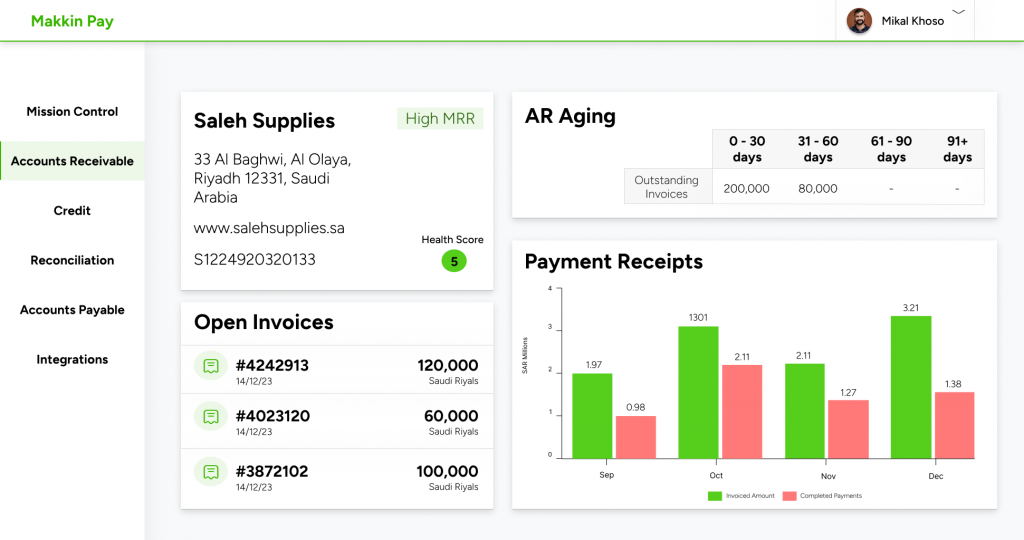Open the Reconciliation page
The width and height of the screenshot is (1024, 540).
point(72,260)
